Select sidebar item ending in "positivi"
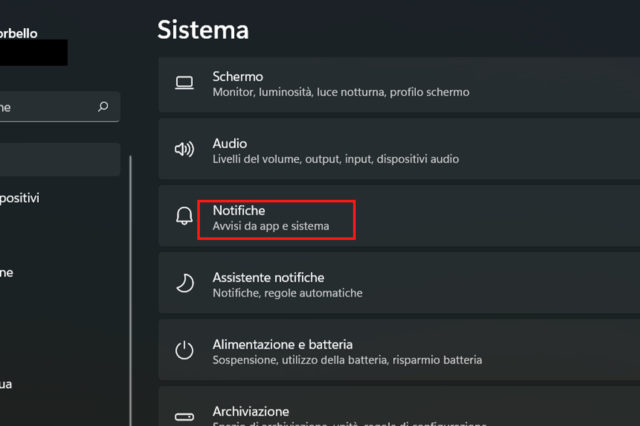Image resolution: width=640 pixels, height=426 pixels. [x=20, y=198]
